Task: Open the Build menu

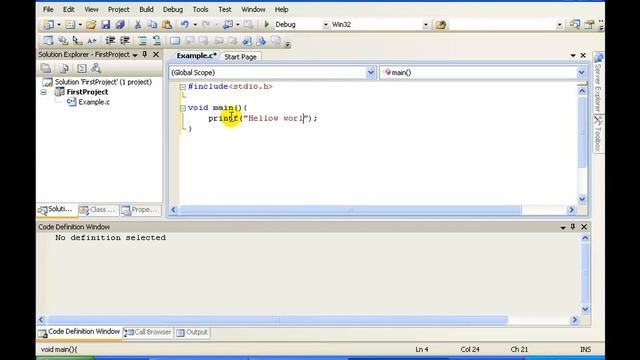Action: point(146,9)
